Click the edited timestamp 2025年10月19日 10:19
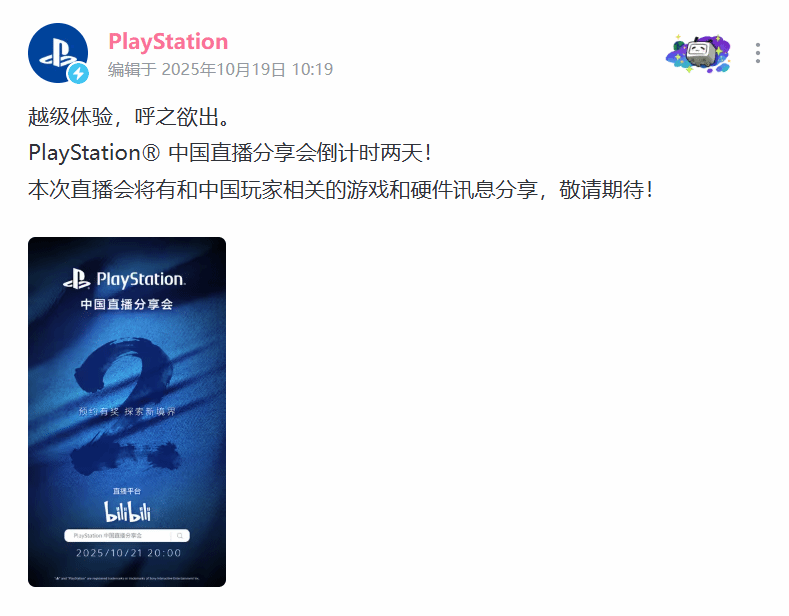The height and width of the screenshot is (616, 789). [220, 69]
